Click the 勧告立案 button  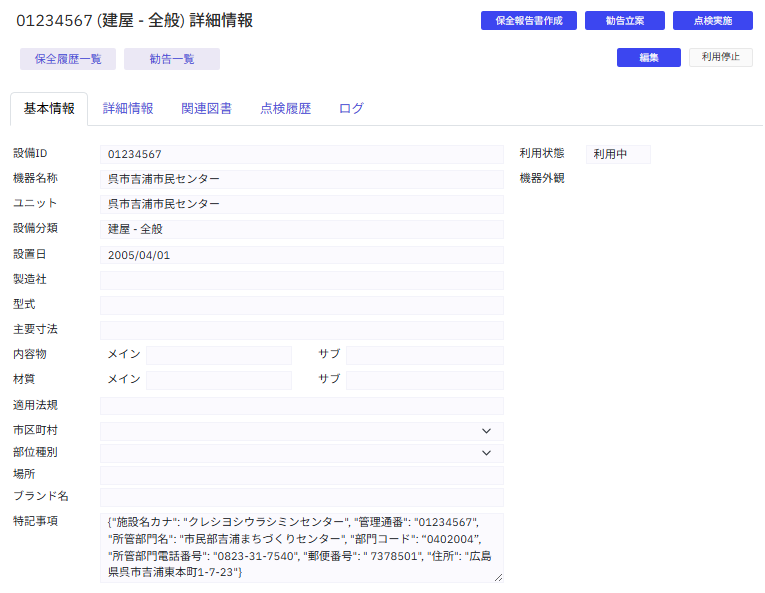(x=624, y=20)
